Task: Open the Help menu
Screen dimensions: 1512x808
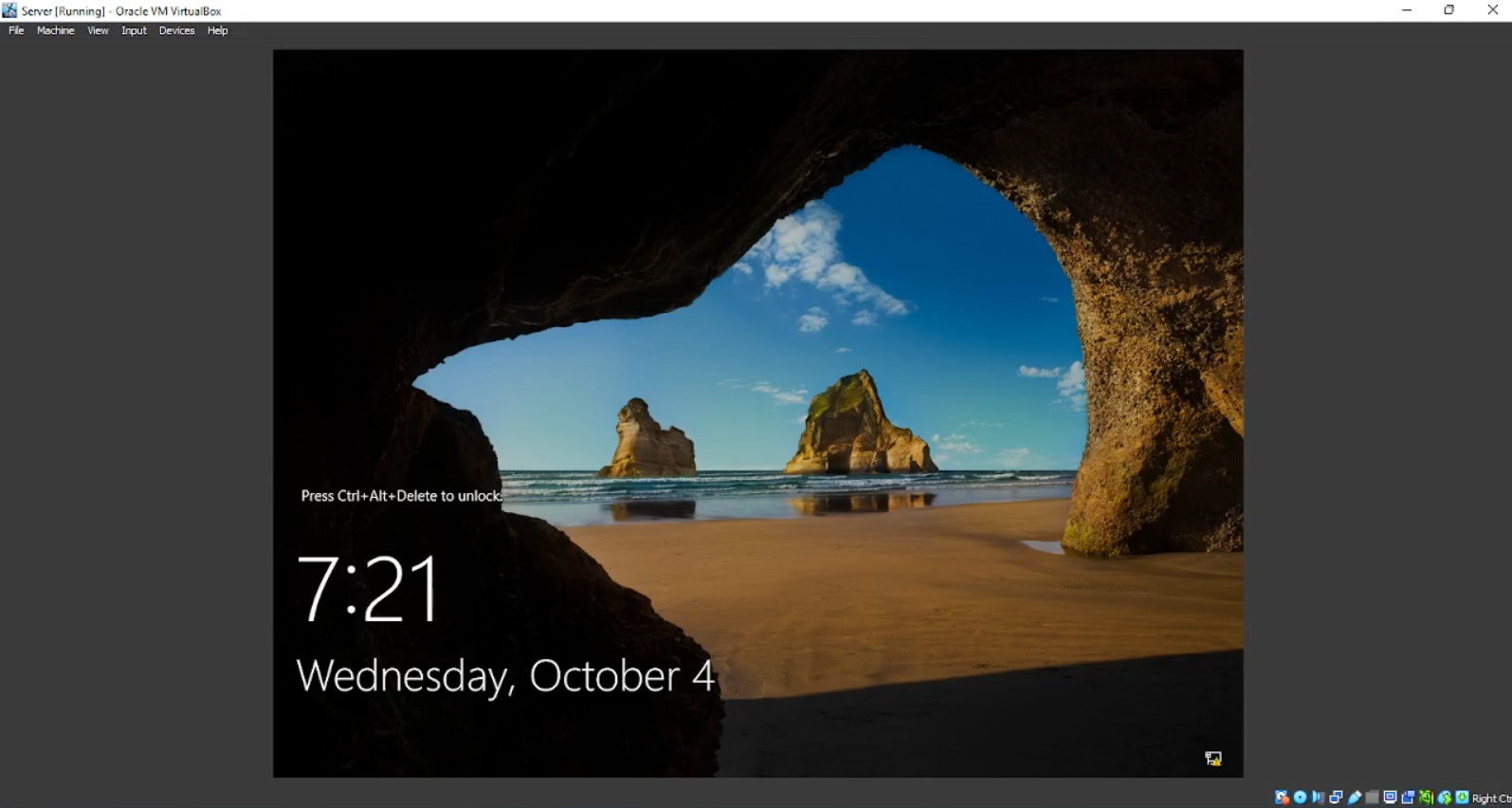Action: [x=217, y=30]
